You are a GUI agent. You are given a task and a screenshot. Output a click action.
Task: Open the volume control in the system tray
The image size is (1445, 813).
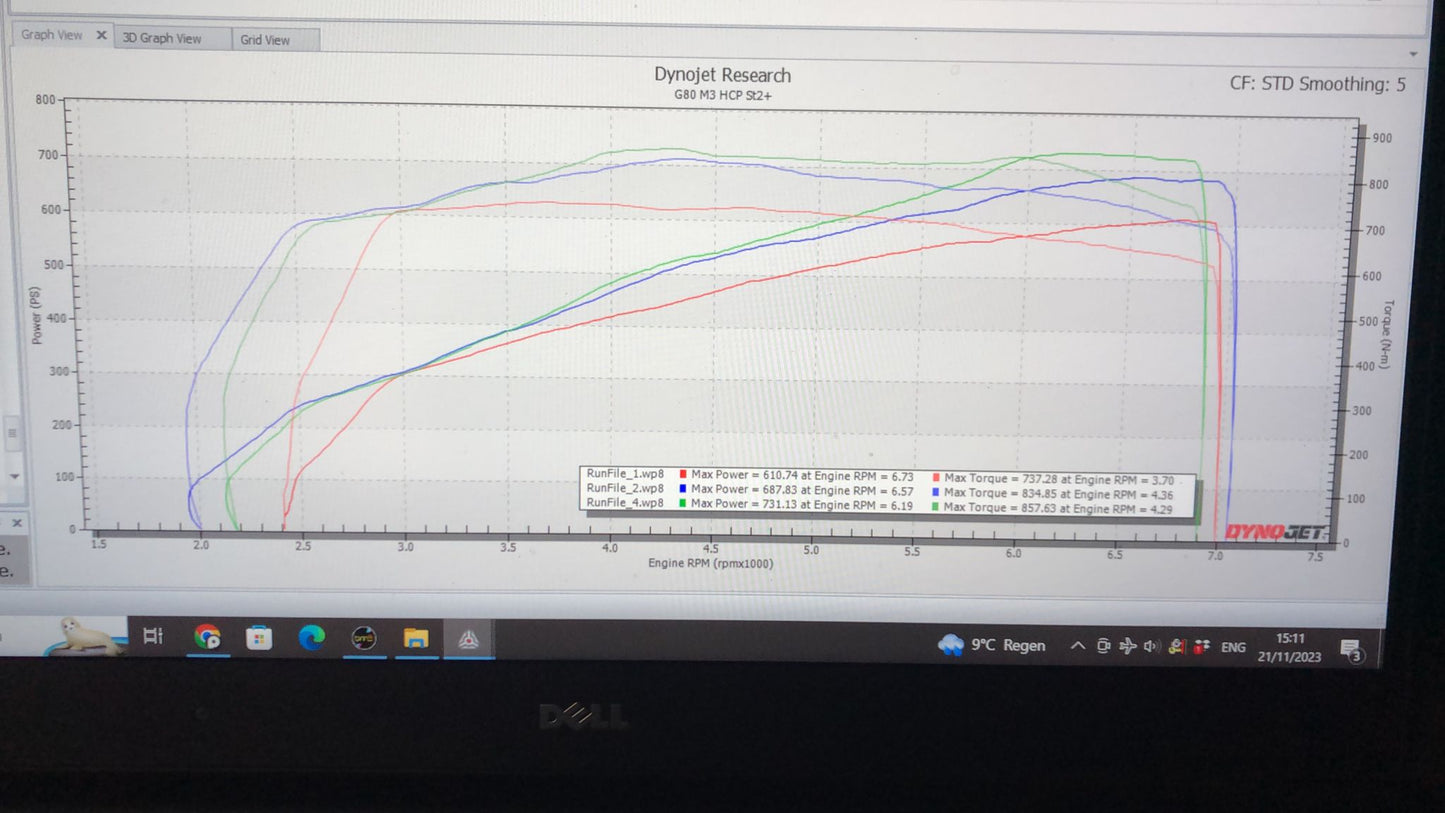pos(1150,646)
